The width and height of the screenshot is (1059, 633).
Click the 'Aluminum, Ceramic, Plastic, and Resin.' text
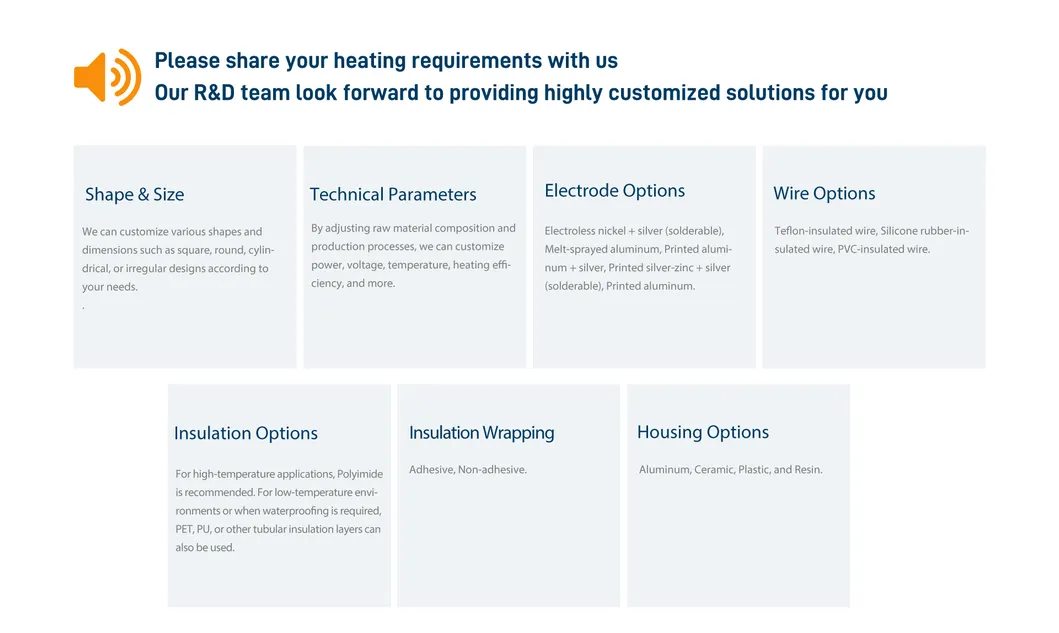(x=731, y=470)
